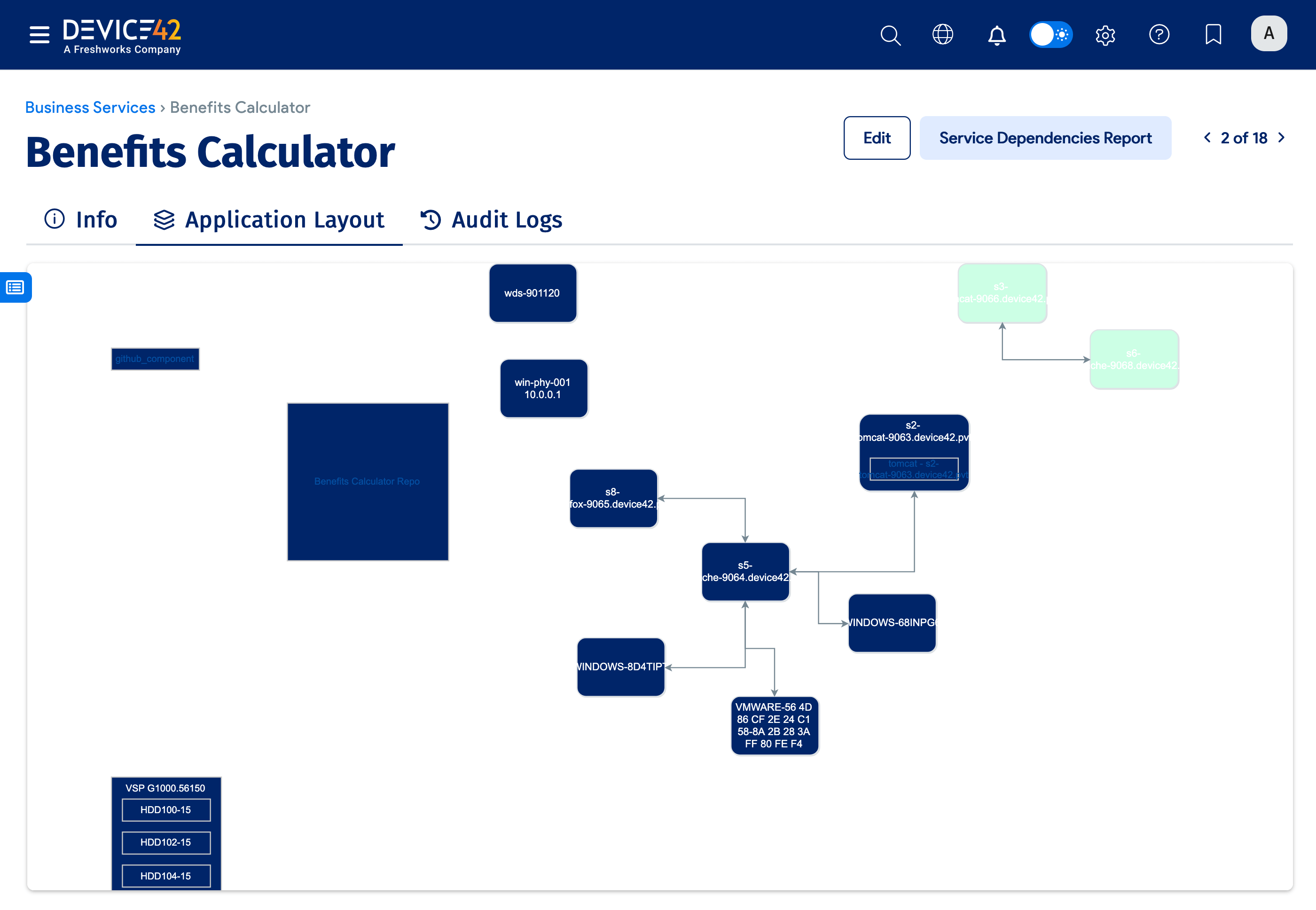Viewport: 1316px width, 910px height.
Task: Select the wds-901120 node
Action: (x=533, y=293)
